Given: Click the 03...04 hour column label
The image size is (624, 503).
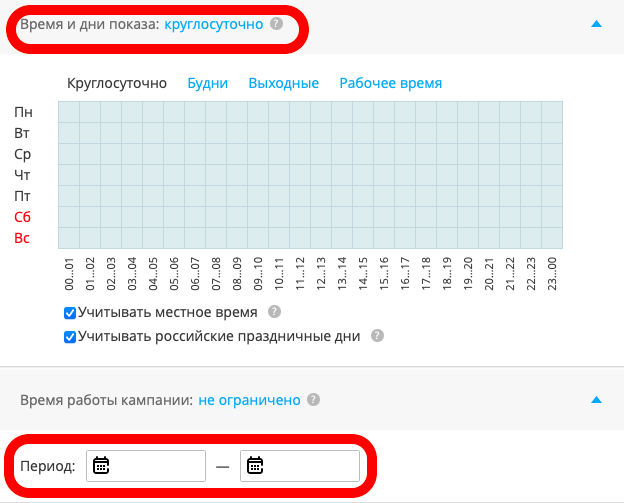Looking at the screenshot, I should click(132, 274).
